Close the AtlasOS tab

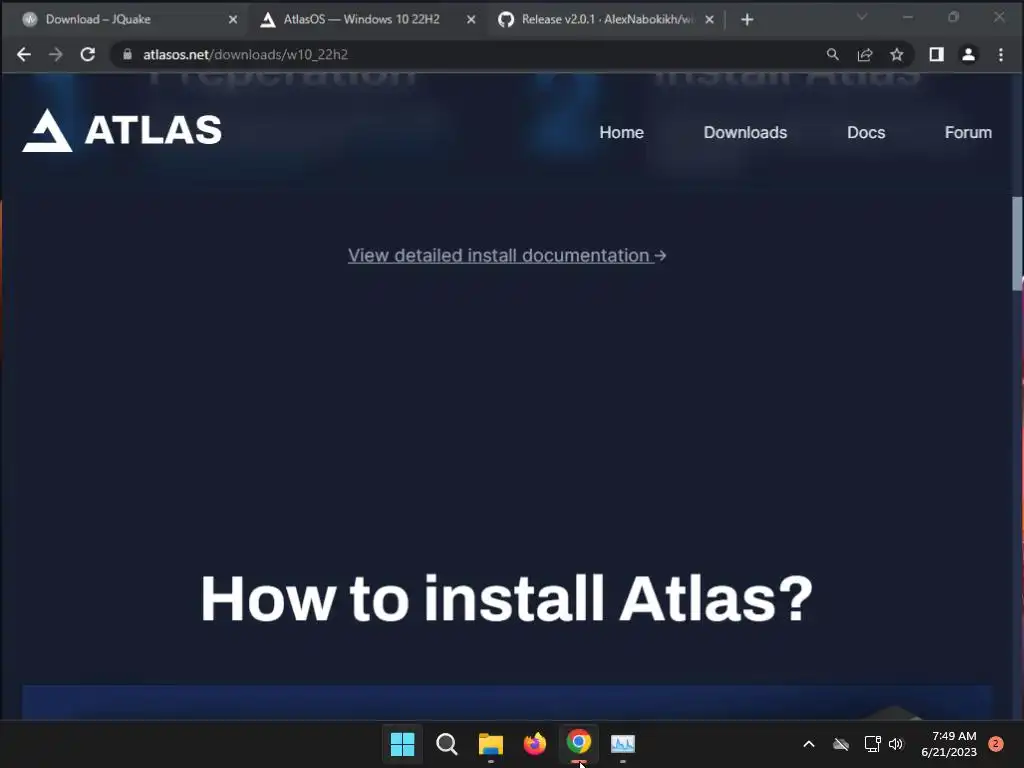click(x=471, y=20)
